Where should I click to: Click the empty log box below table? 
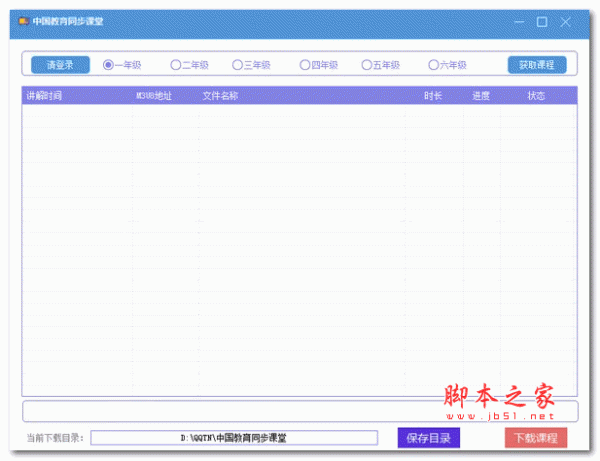coord(300,411)
